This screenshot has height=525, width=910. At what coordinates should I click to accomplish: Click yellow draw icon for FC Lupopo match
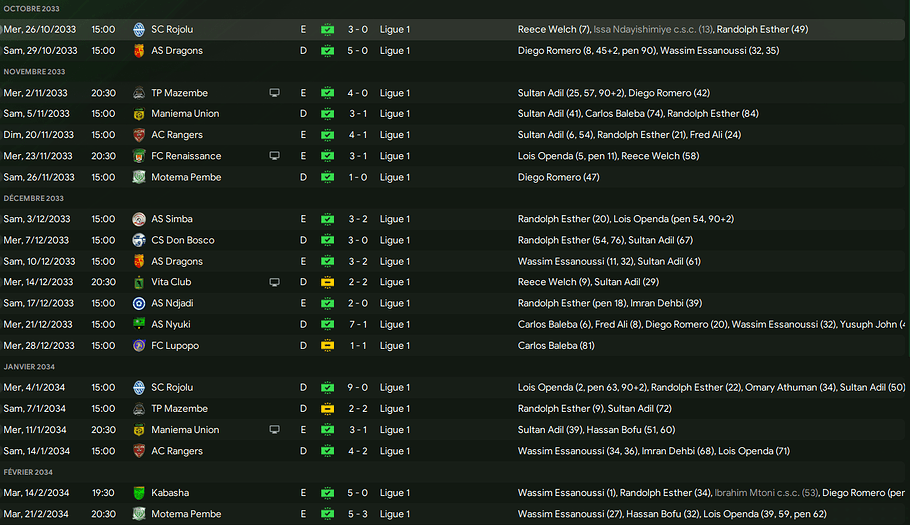click(x=327, y=346)
